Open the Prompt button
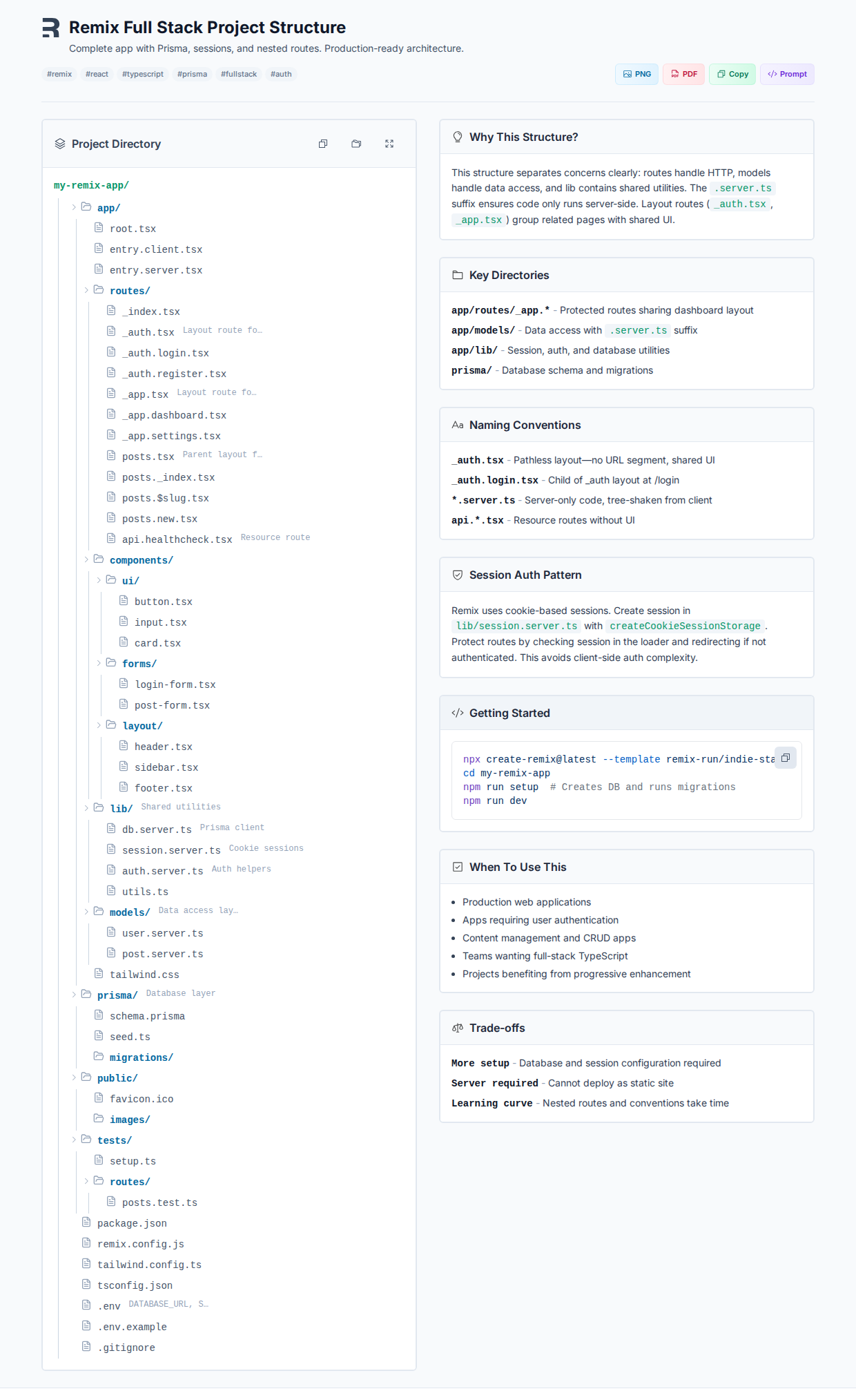This screenshot has width=856, height=1400. (787, 74)
